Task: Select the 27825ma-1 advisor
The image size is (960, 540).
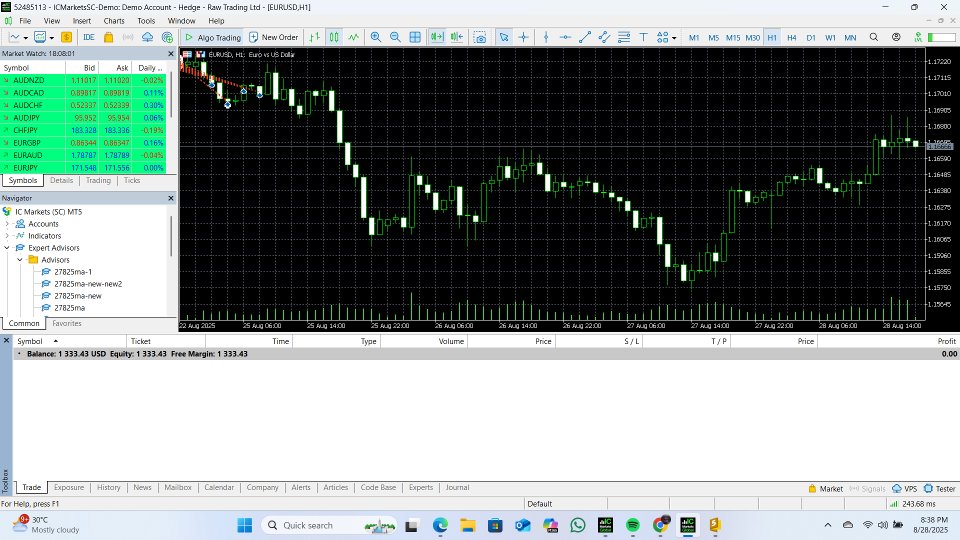Action: [x=72, y=272]
